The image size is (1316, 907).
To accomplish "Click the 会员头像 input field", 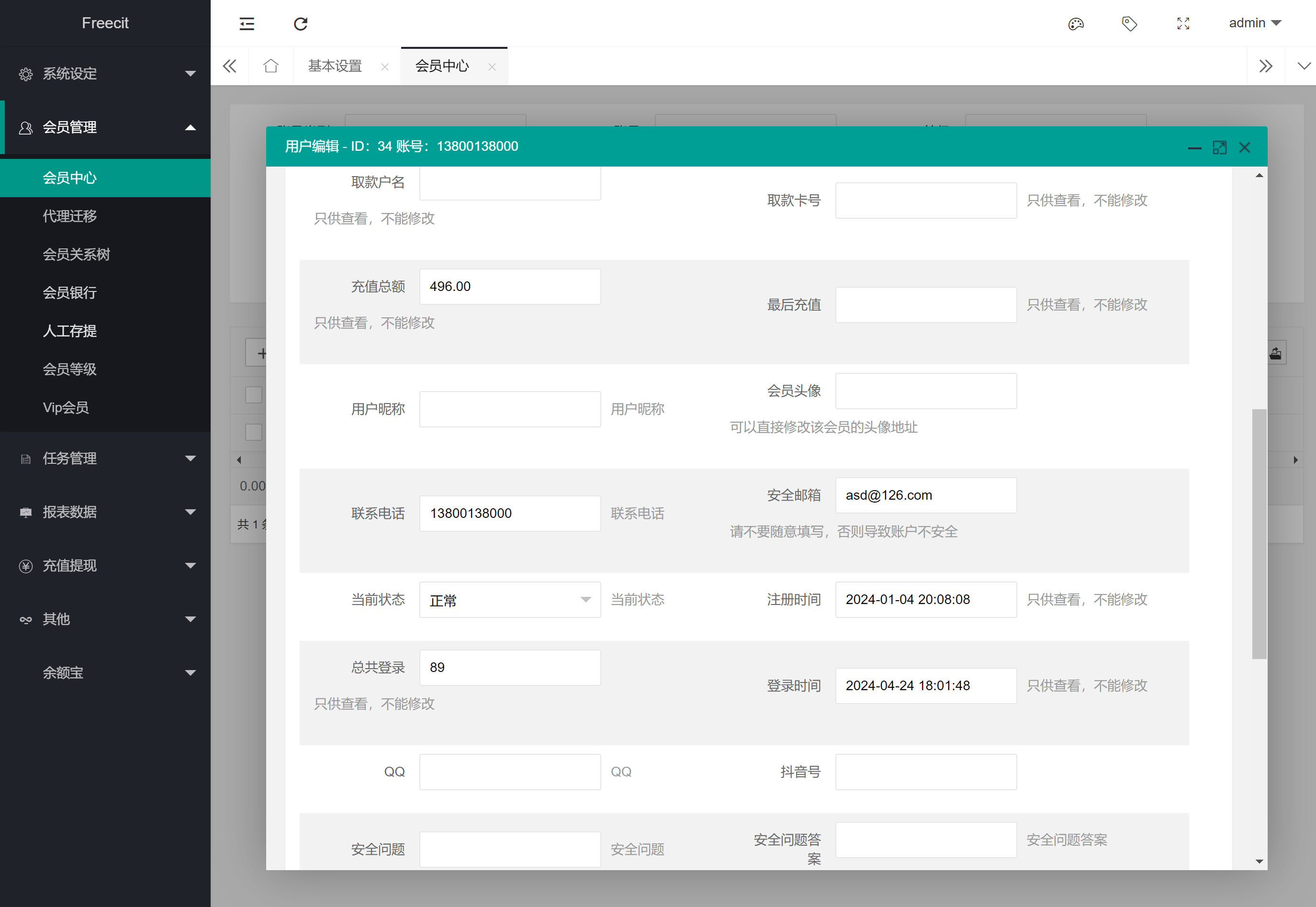I will tap(926, 391).
